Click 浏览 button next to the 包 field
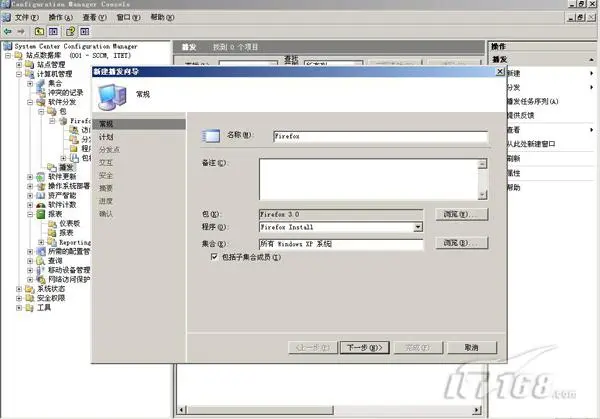The height and width of the screenshot is (419, 600). point(461,214)
